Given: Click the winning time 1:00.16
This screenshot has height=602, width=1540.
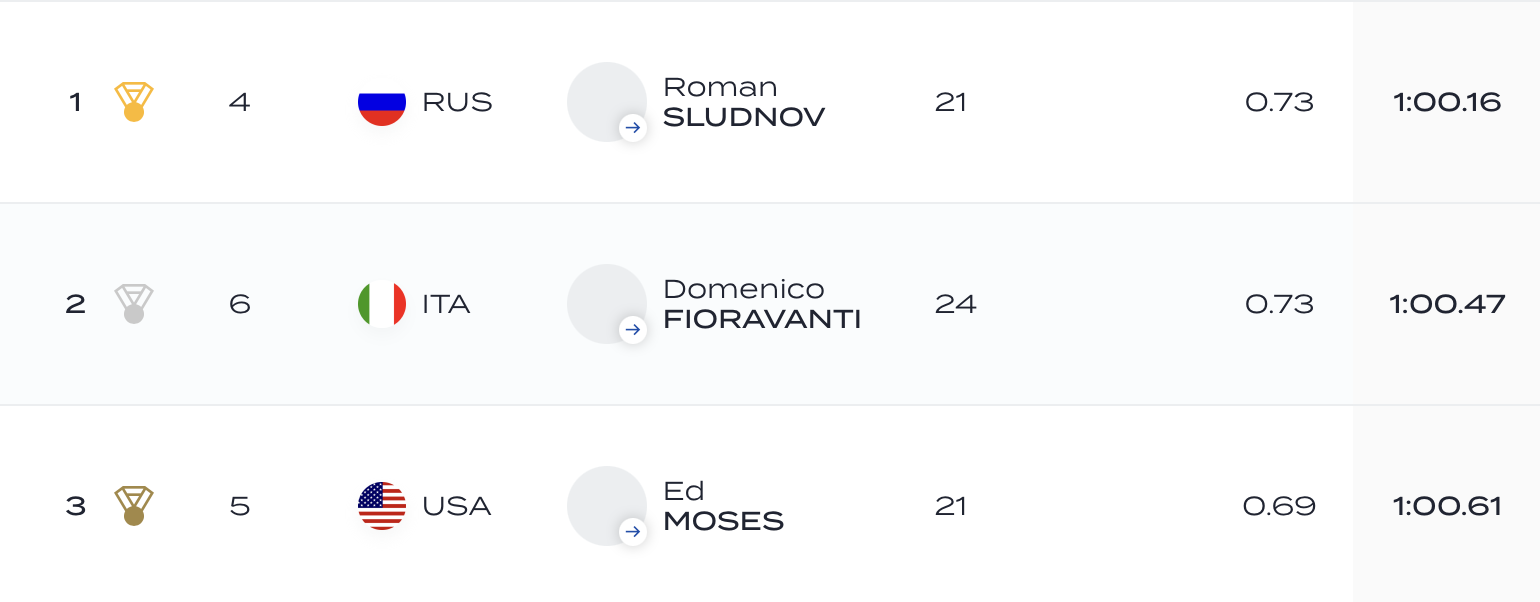Looking at the screenshot, I should tap(1447, 103).
